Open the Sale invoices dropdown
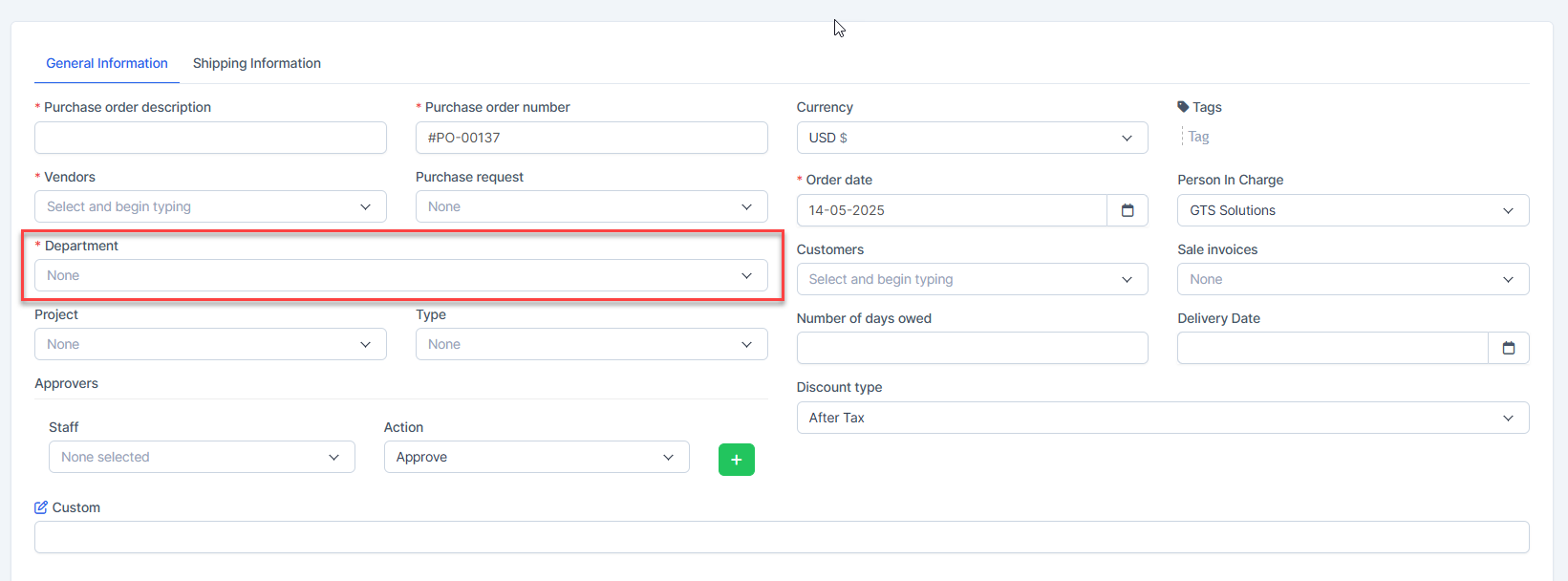The image size is (1568, 581). [1352, 279]
